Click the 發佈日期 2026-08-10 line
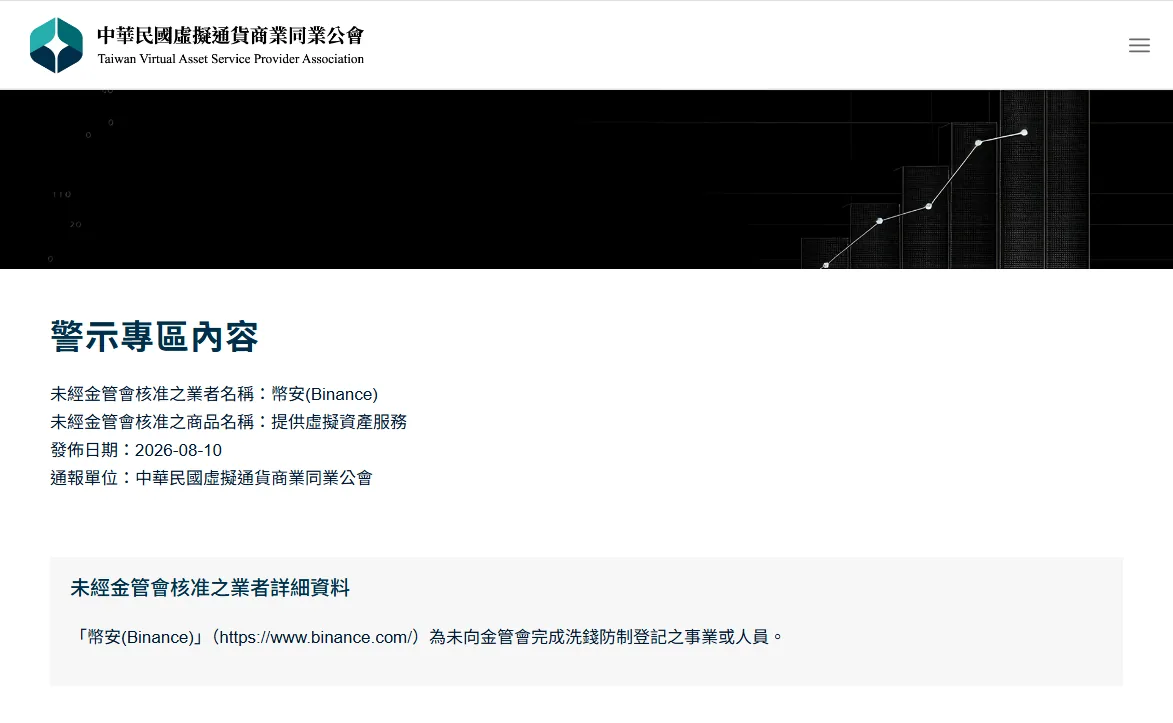Image resolution: width=1173 pixels, height=723 pixels. tap(136, 451)
